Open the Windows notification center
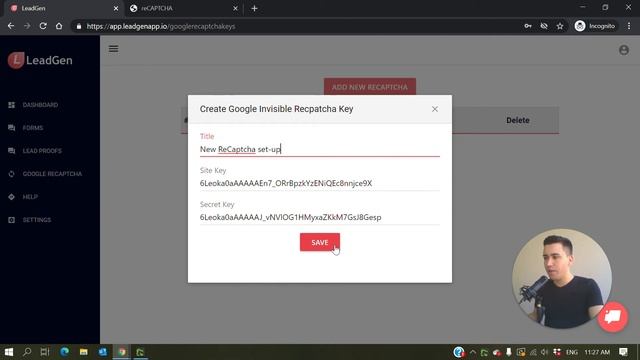The height and width of the screenshot is (360, 640). [623, 352]
